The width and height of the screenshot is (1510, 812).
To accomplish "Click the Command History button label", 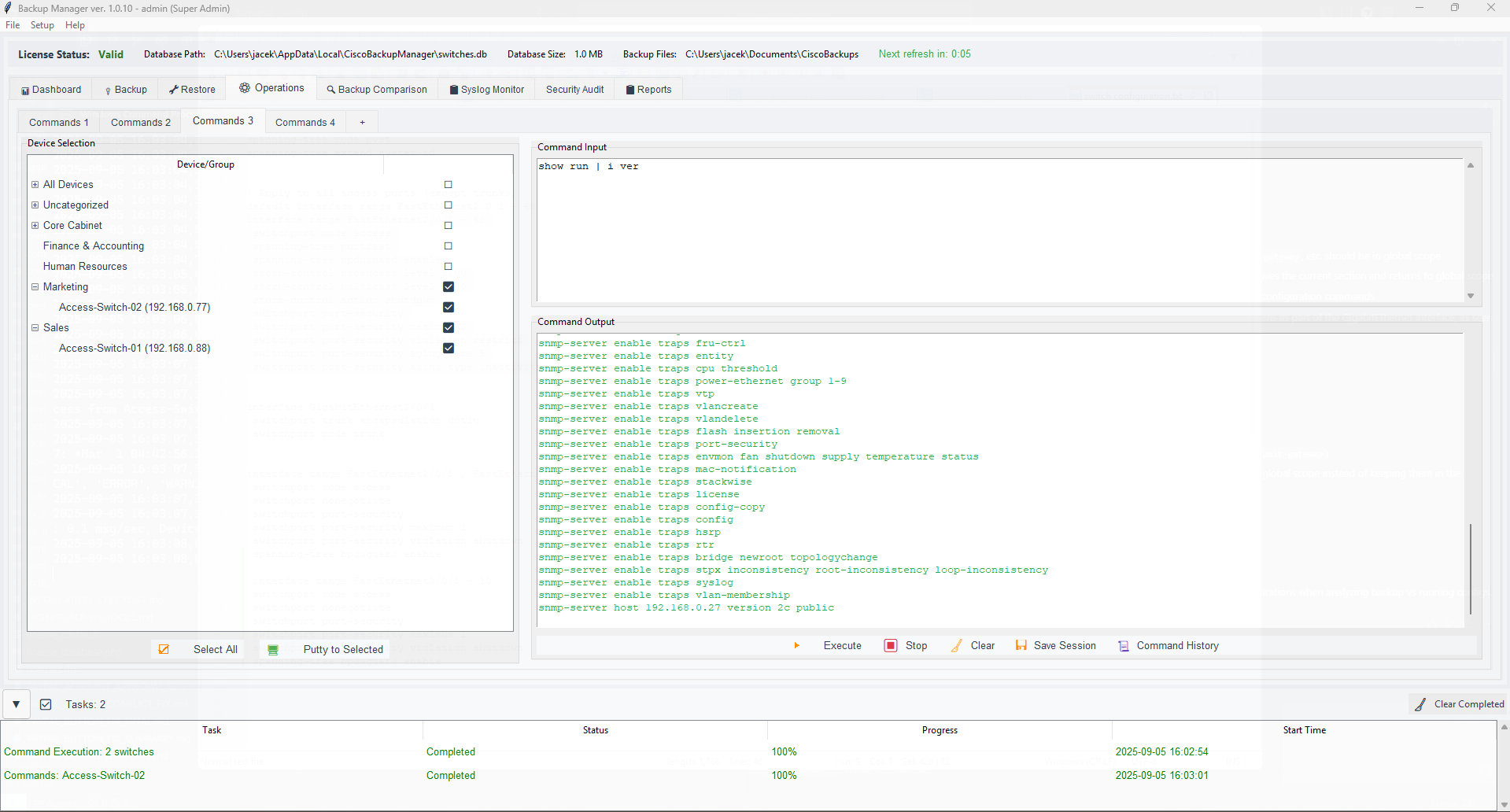I will pos(1178,646).
